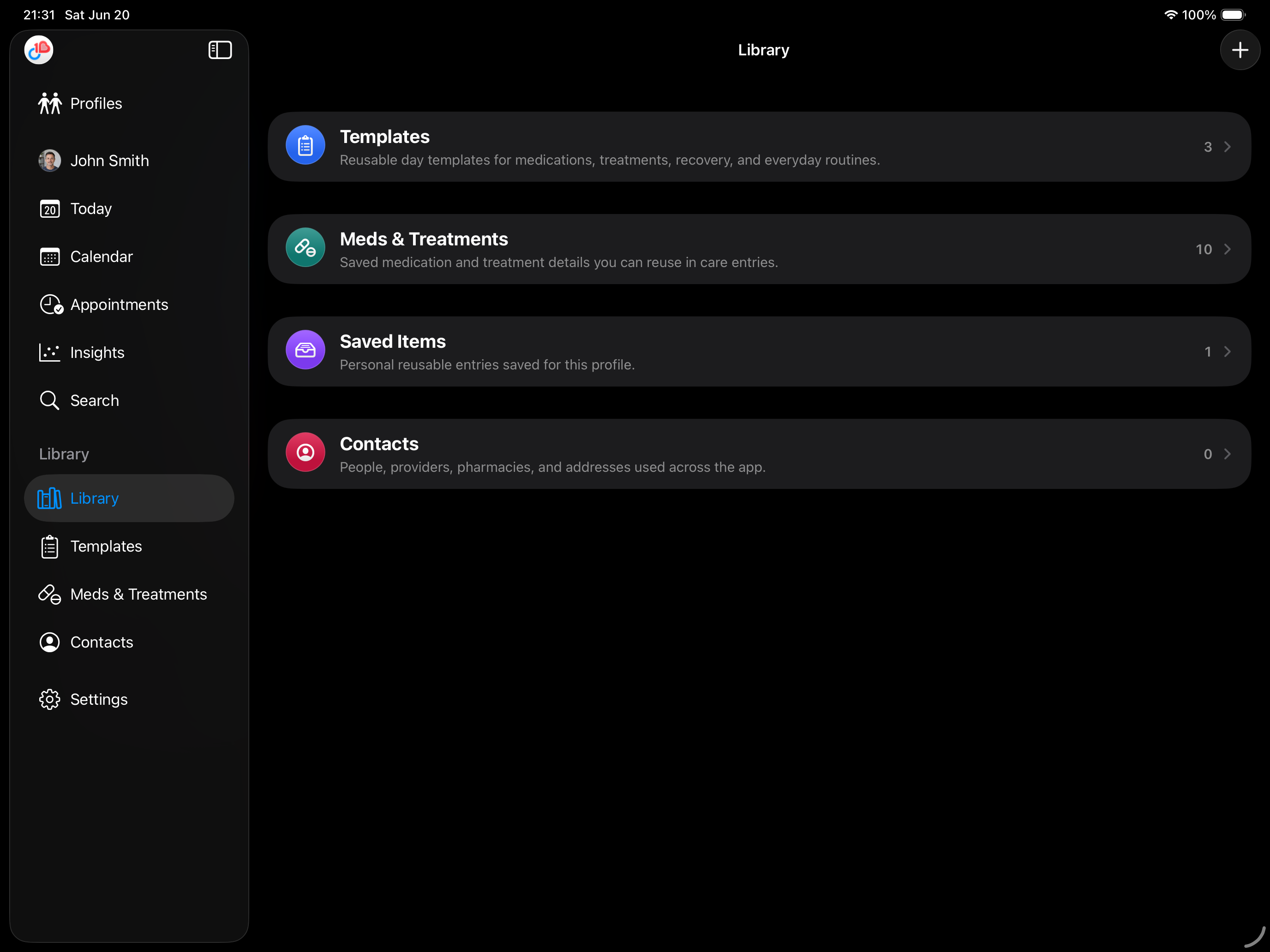
Task: Open the Saved Items card title
Action: (393, 341)
